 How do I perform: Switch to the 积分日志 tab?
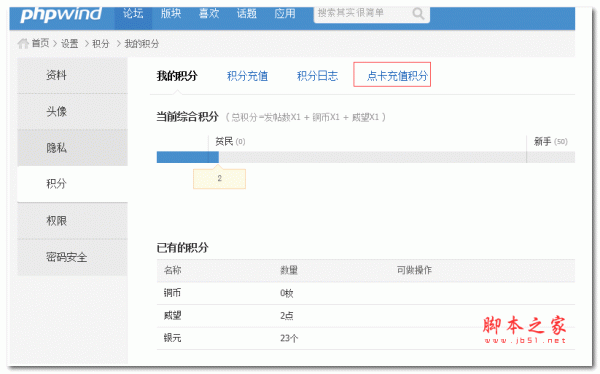point(317,76)
